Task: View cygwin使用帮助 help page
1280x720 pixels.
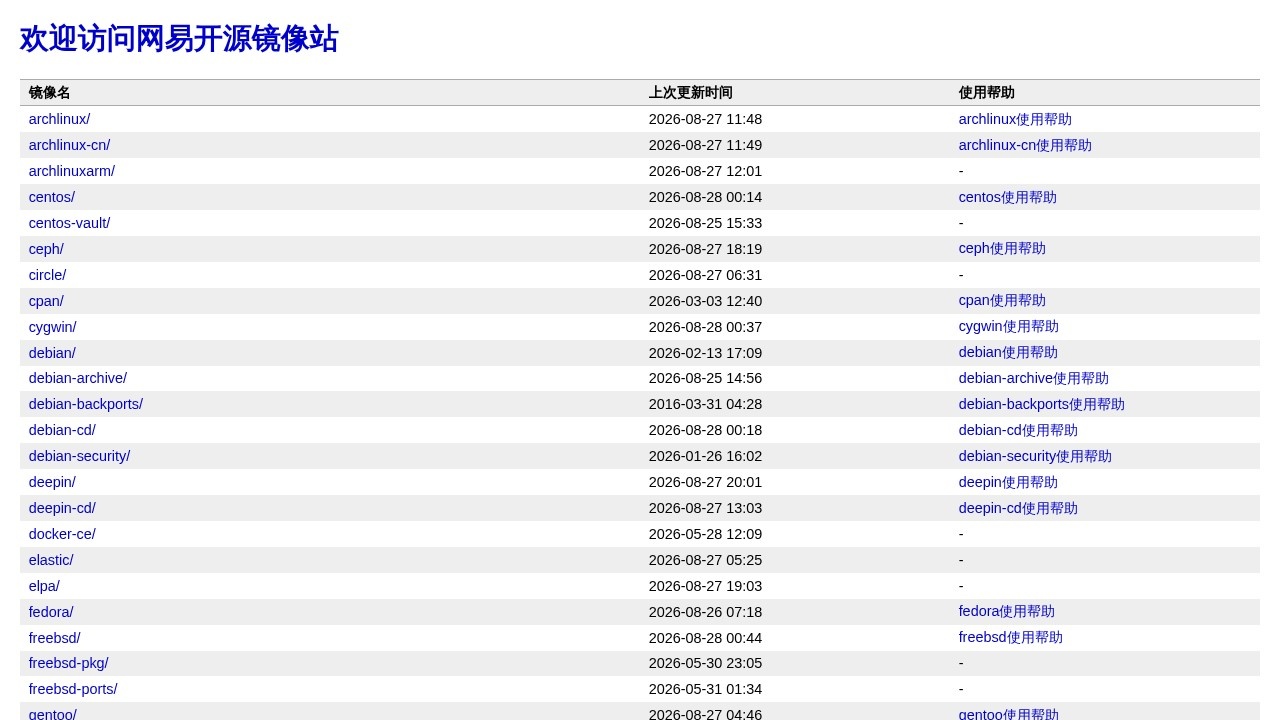Action: 1009,327
